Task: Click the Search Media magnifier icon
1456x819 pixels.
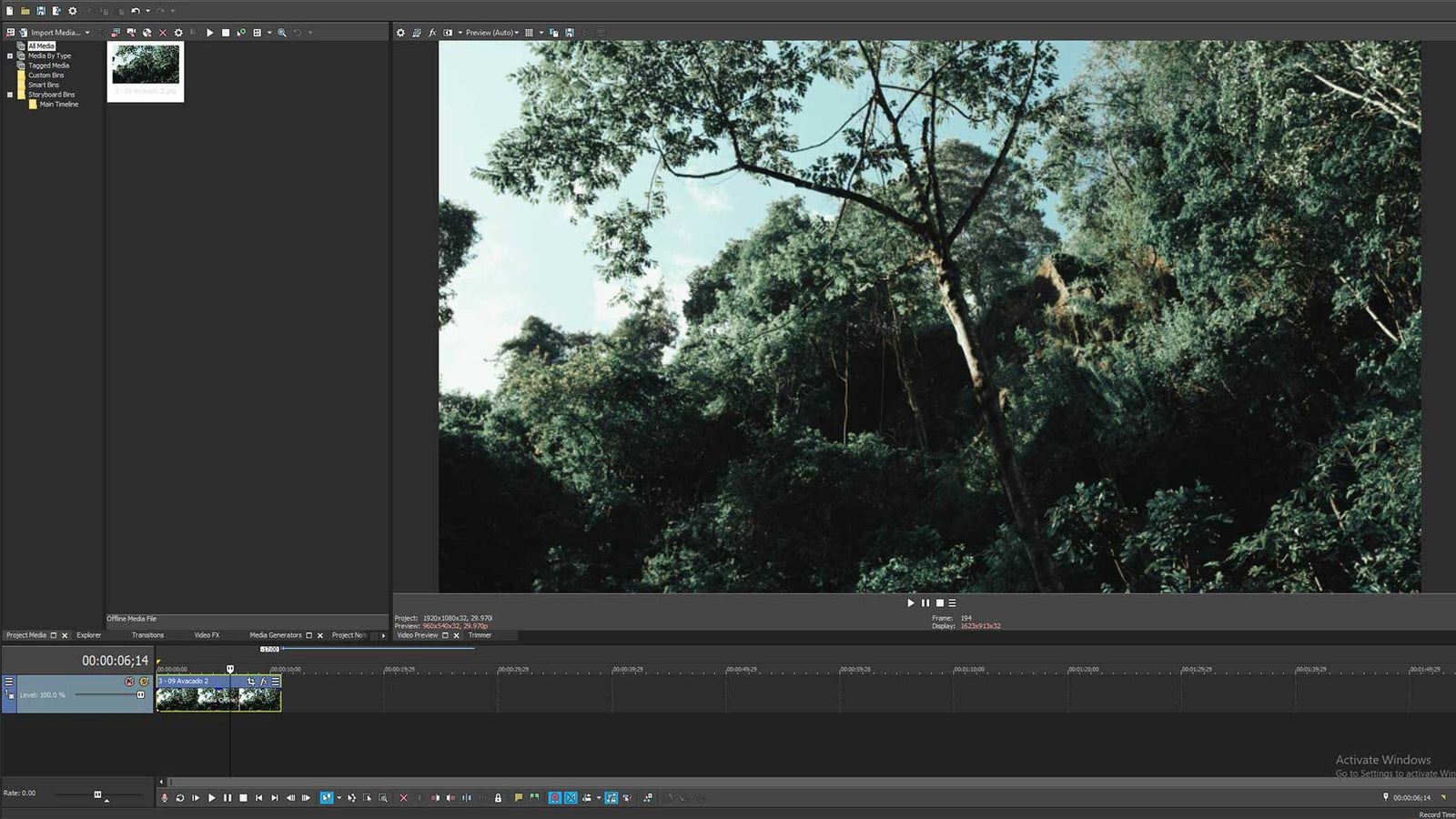Action: coord(282,32)
